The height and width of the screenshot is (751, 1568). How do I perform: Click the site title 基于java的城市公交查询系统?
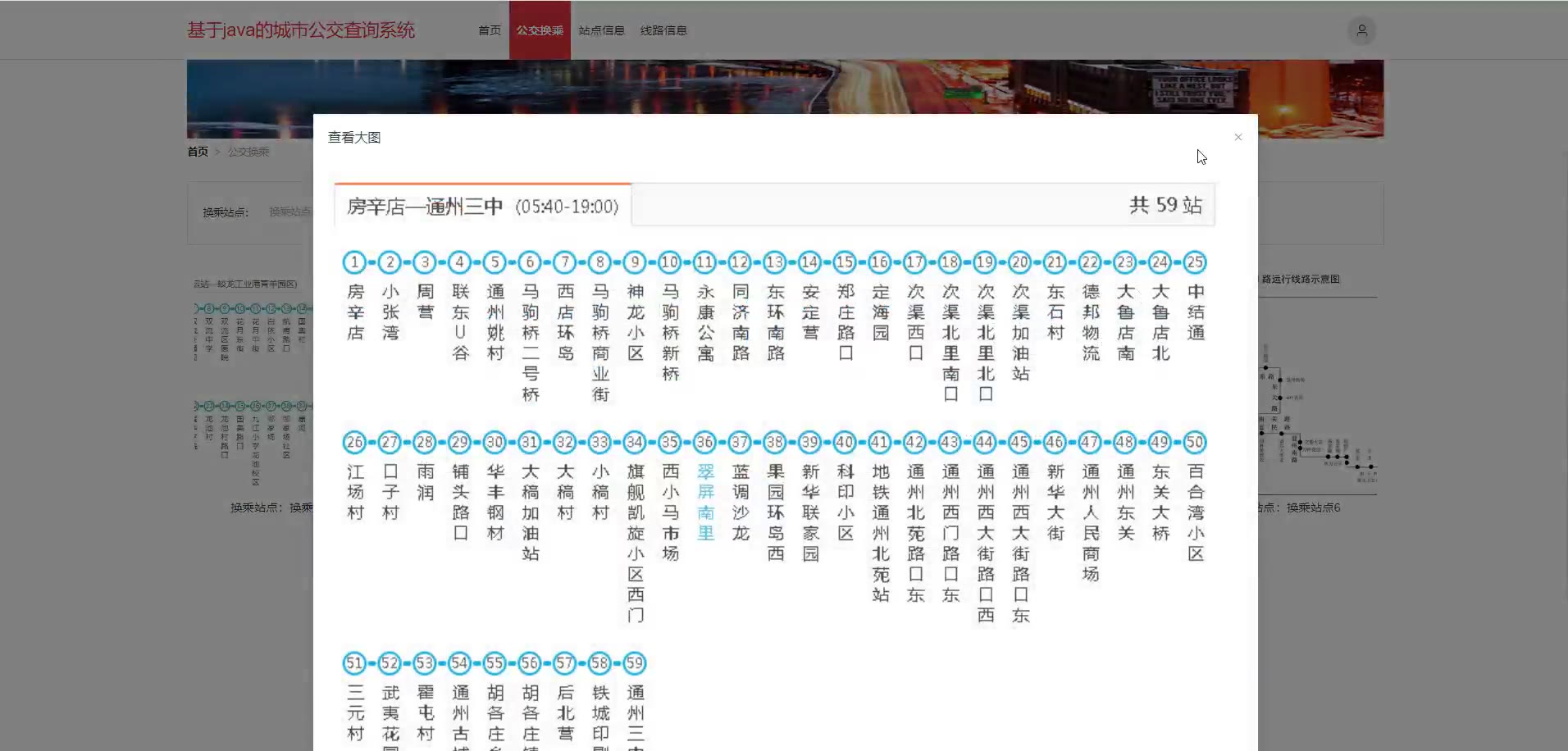(301, 30)
